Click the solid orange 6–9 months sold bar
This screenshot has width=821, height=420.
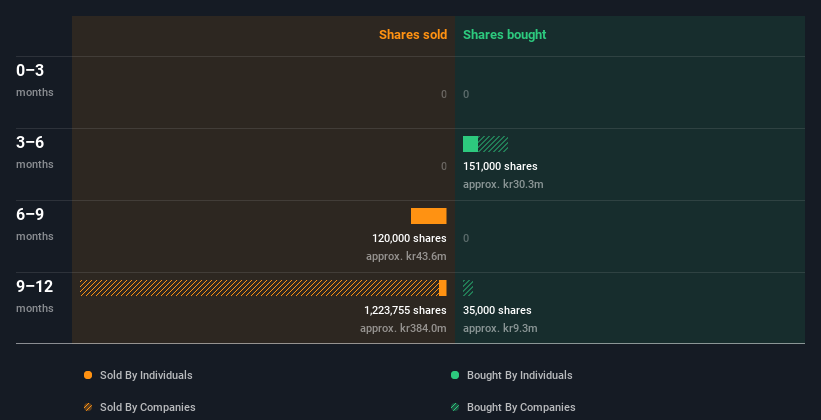428,216
